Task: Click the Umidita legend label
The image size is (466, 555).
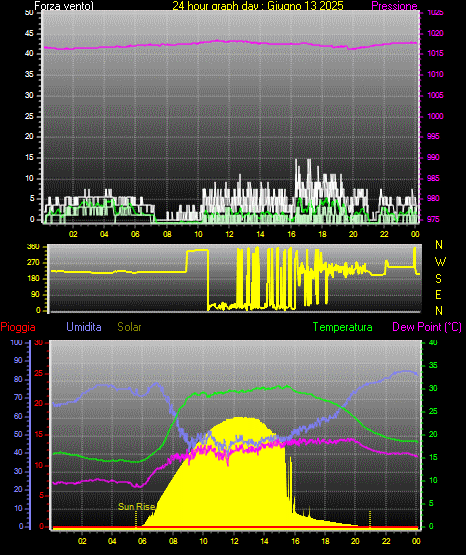Action: (x=84, y=327)
